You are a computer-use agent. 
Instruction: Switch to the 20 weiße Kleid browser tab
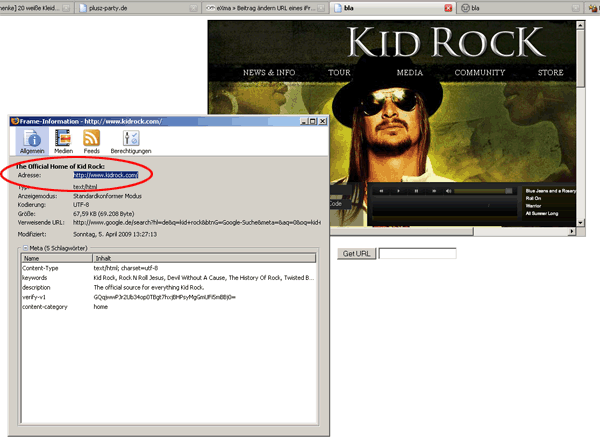pyautogui.click(x=36, y=8)
